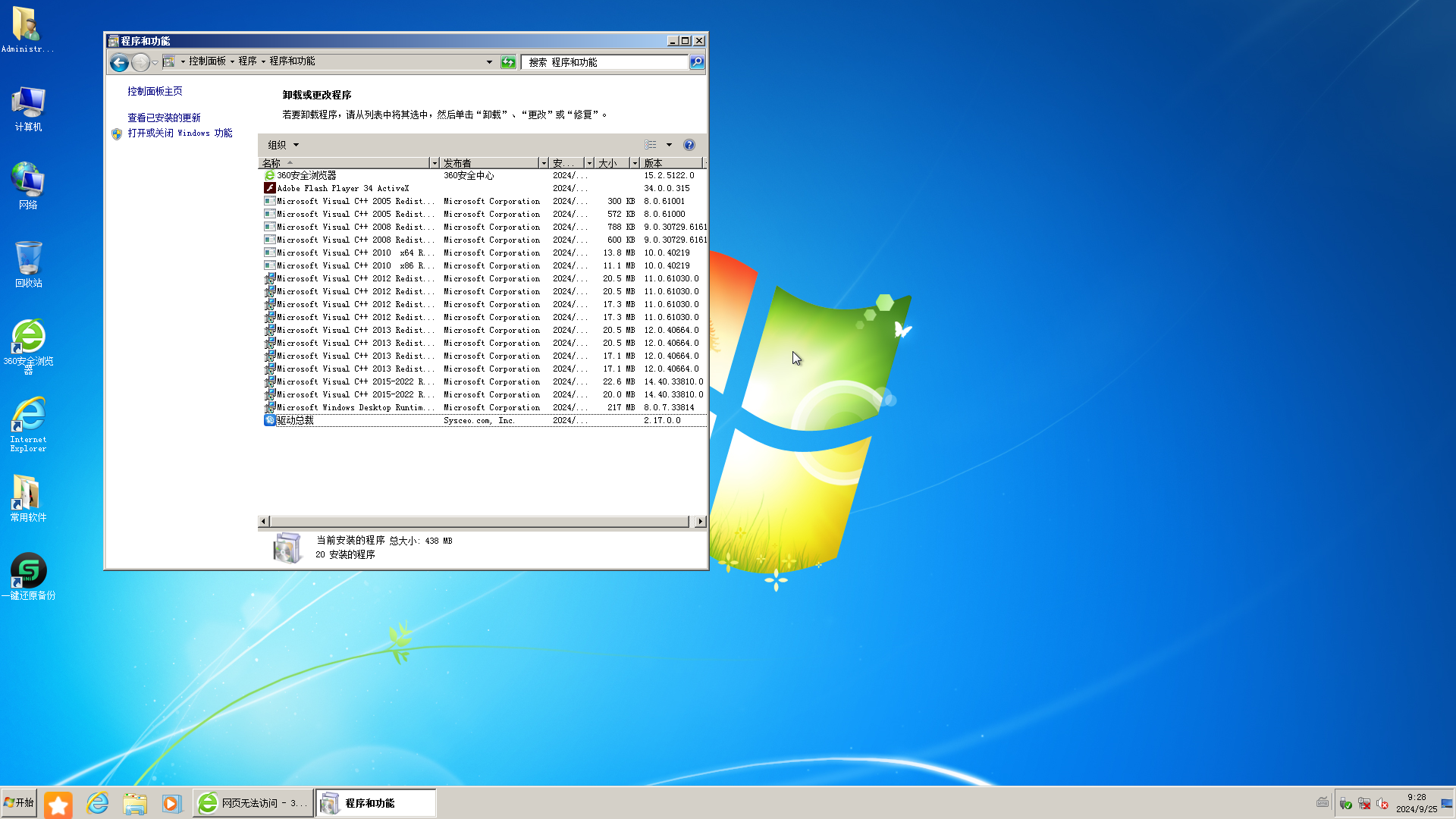Expand the 大小 column filter arrow
Screen dimensions: 1456x819
coord(635,163)
